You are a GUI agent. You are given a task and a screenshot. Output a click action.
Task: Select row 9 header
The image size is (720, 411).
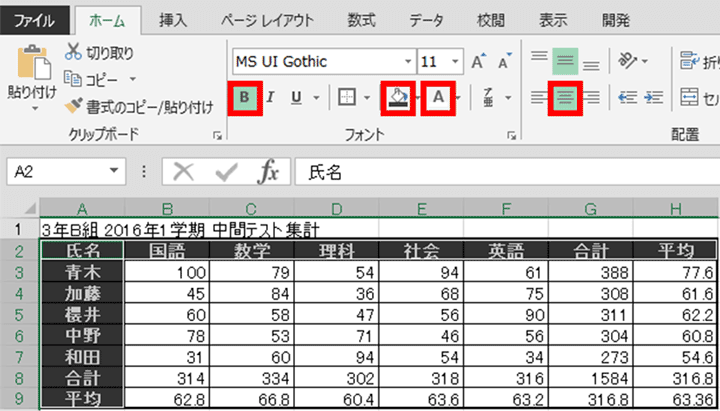(19, 398)
